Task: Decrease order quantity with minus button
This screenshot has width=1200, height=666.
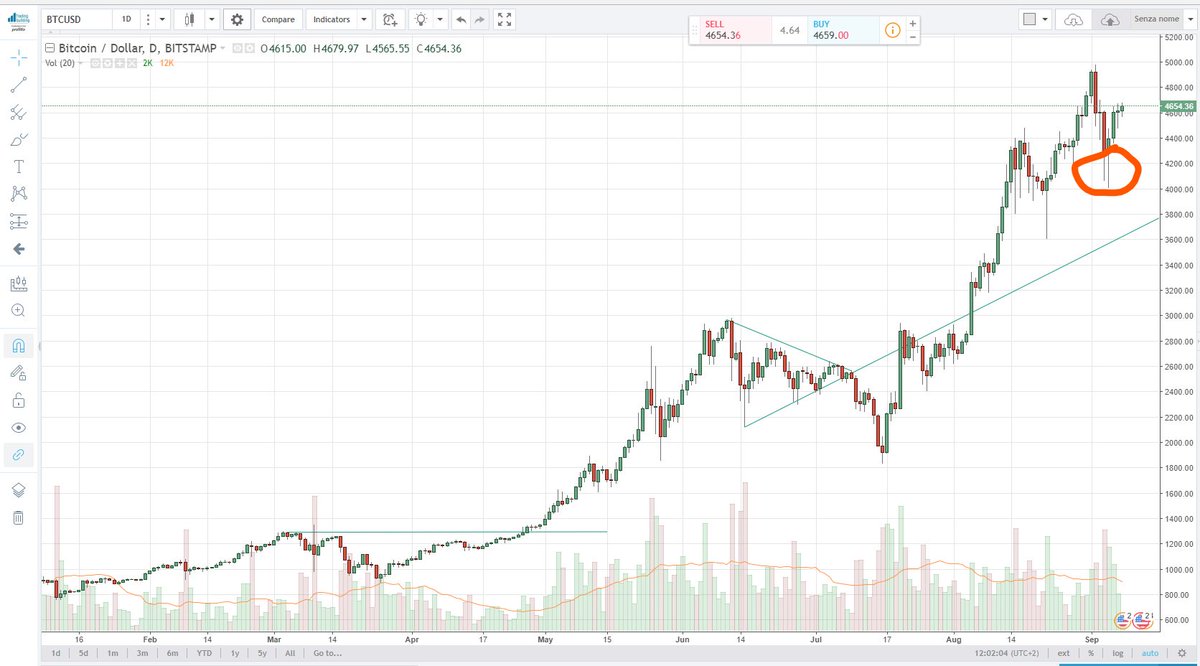Action: pos(913,37)
